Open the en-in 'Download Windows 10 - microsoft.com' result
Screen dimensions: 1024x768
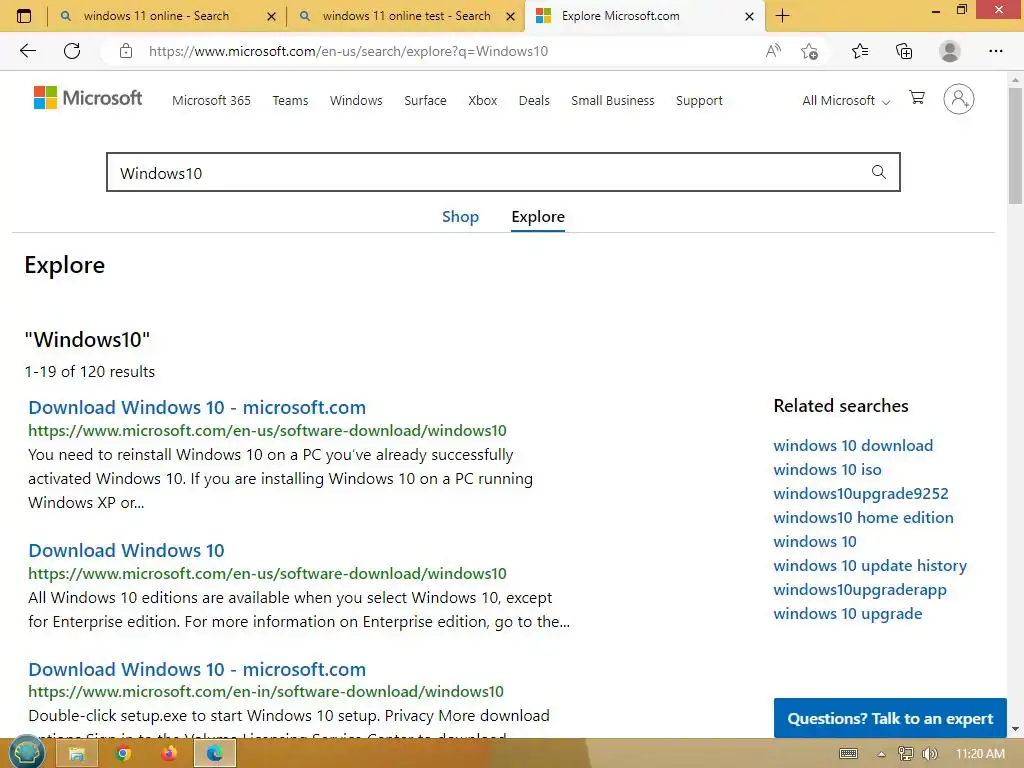[x=197, y=669]
